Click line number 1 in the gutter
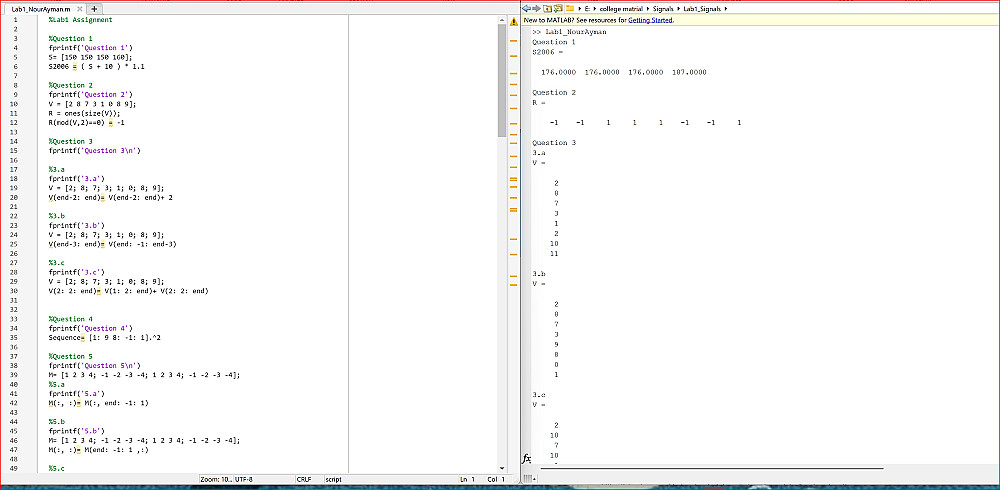This screenshot has width=1000, height=490. pyautogui.click(x=15, y=20)
